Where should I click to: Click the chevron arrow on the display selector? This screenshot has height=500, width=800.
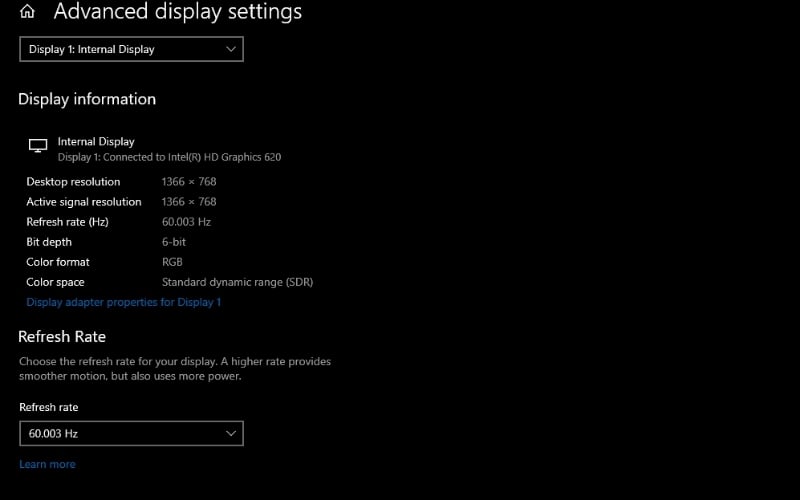coord(231,49)
